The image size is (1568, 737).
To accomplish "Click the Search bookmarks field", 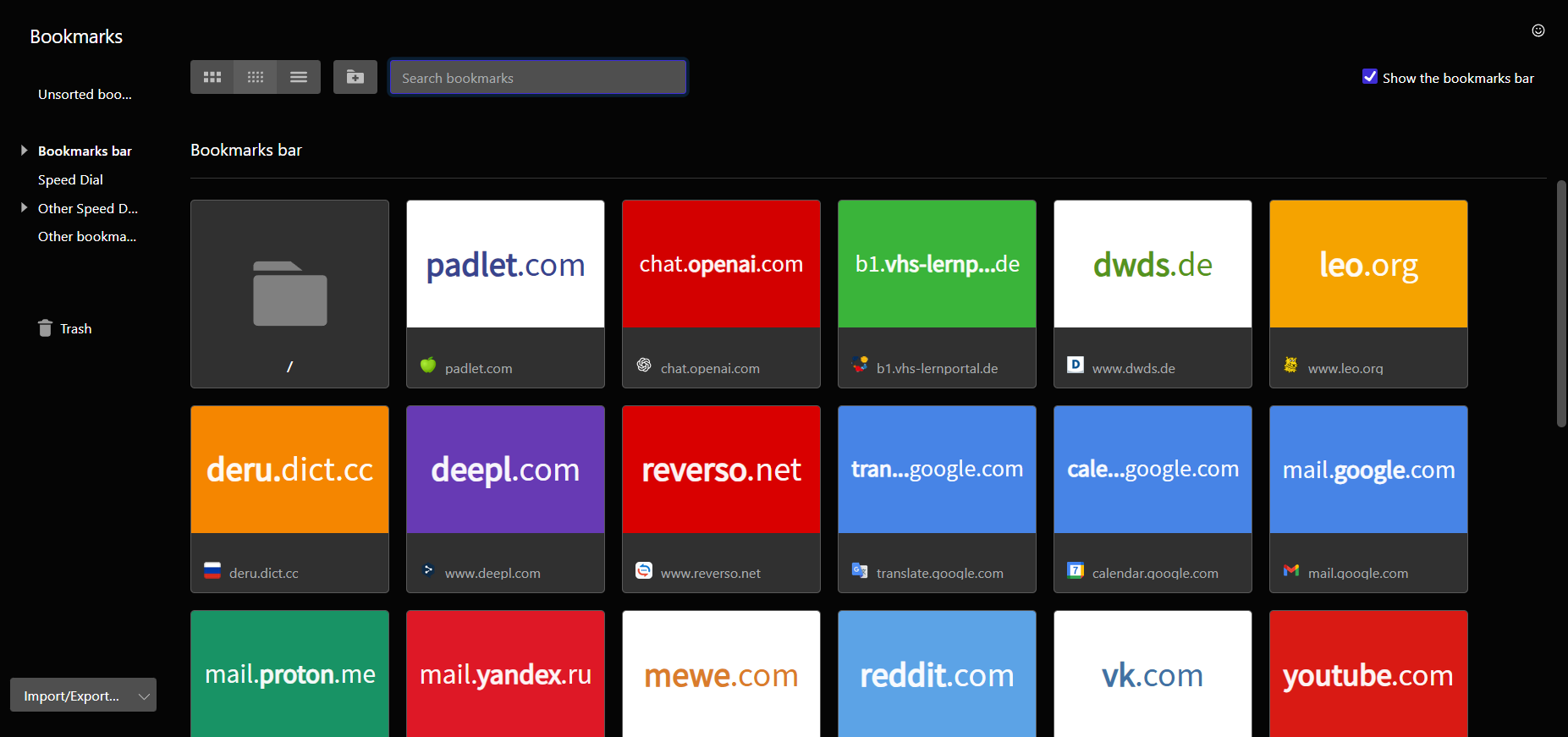I will pos(537,78).
